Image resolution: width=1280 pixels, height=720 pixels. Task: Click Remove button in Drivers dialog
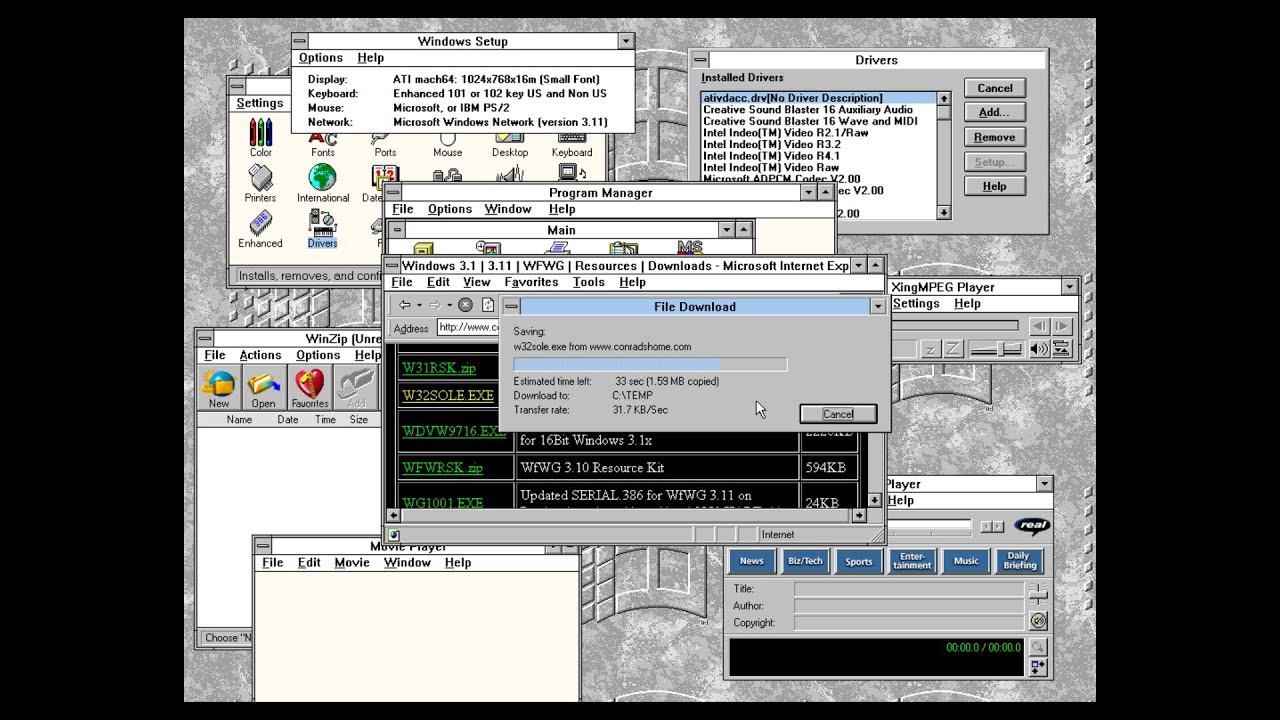click(x=994, y=137)
